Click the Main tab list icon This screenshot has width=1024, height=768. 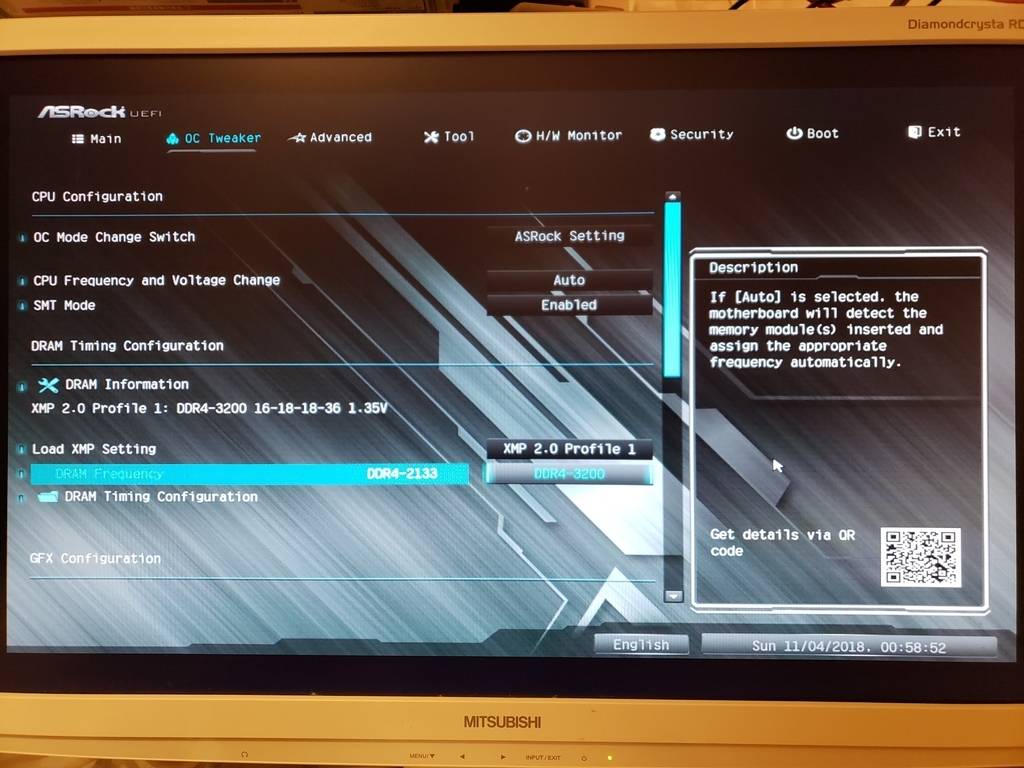click(78, 138)
